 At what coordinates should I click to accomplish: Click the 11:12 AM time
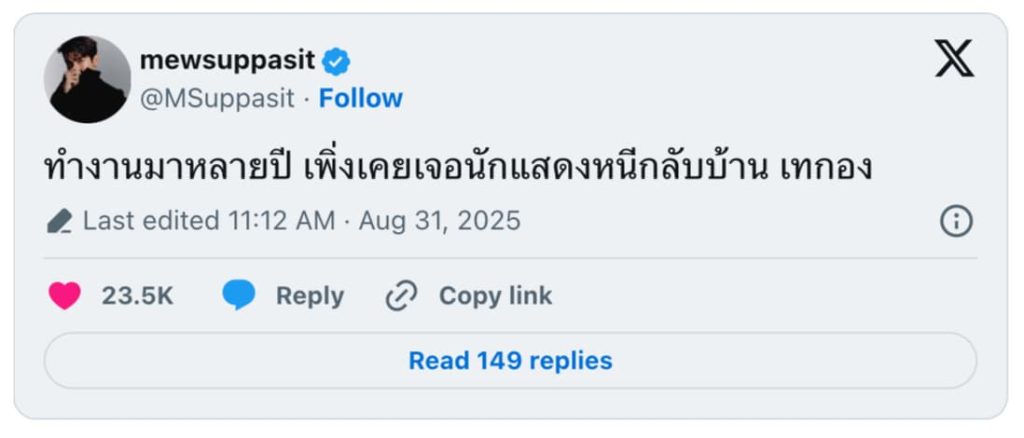tap(281, 221)
